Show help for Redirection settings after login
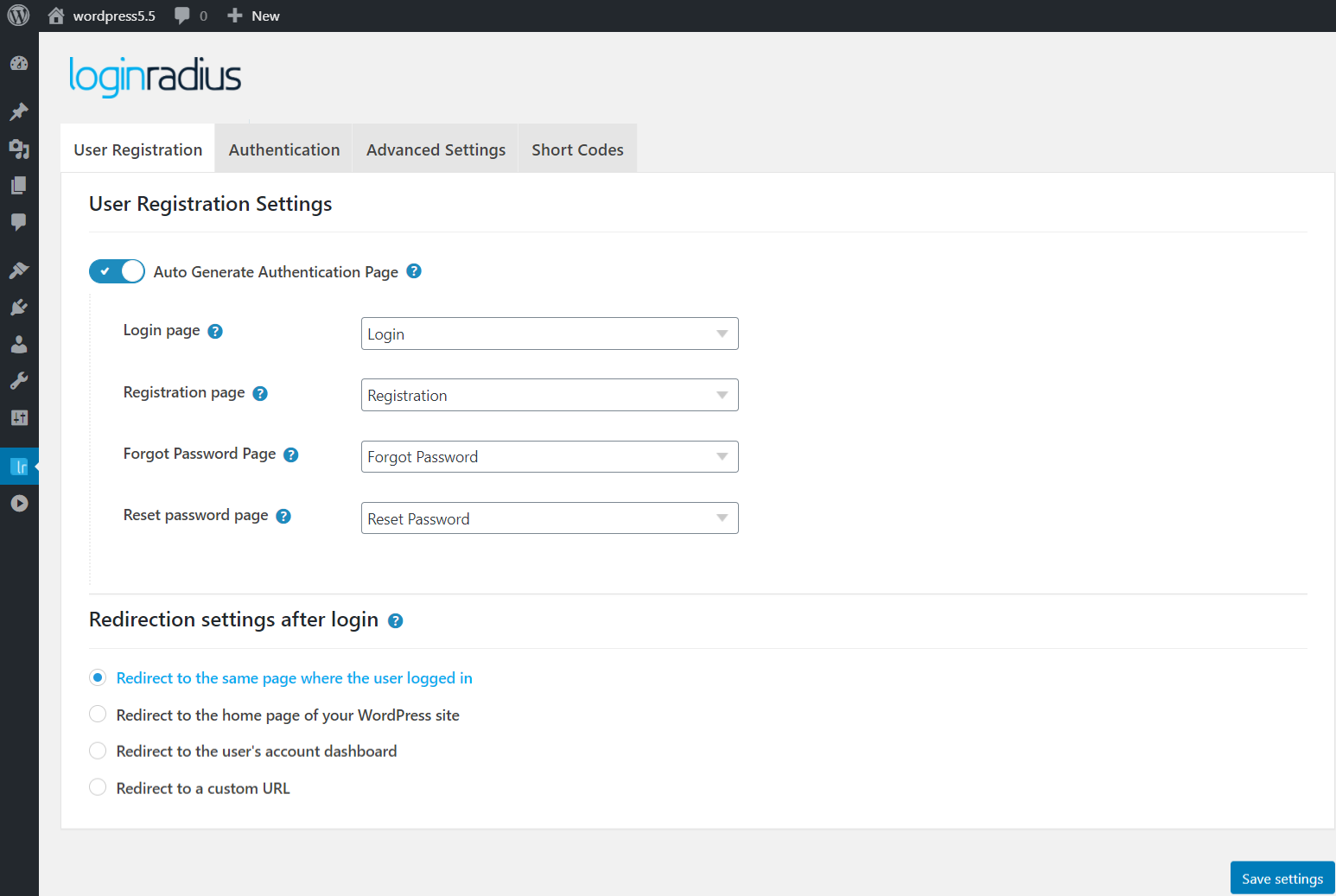The image size is (1336, 896). tap(396, 620)
